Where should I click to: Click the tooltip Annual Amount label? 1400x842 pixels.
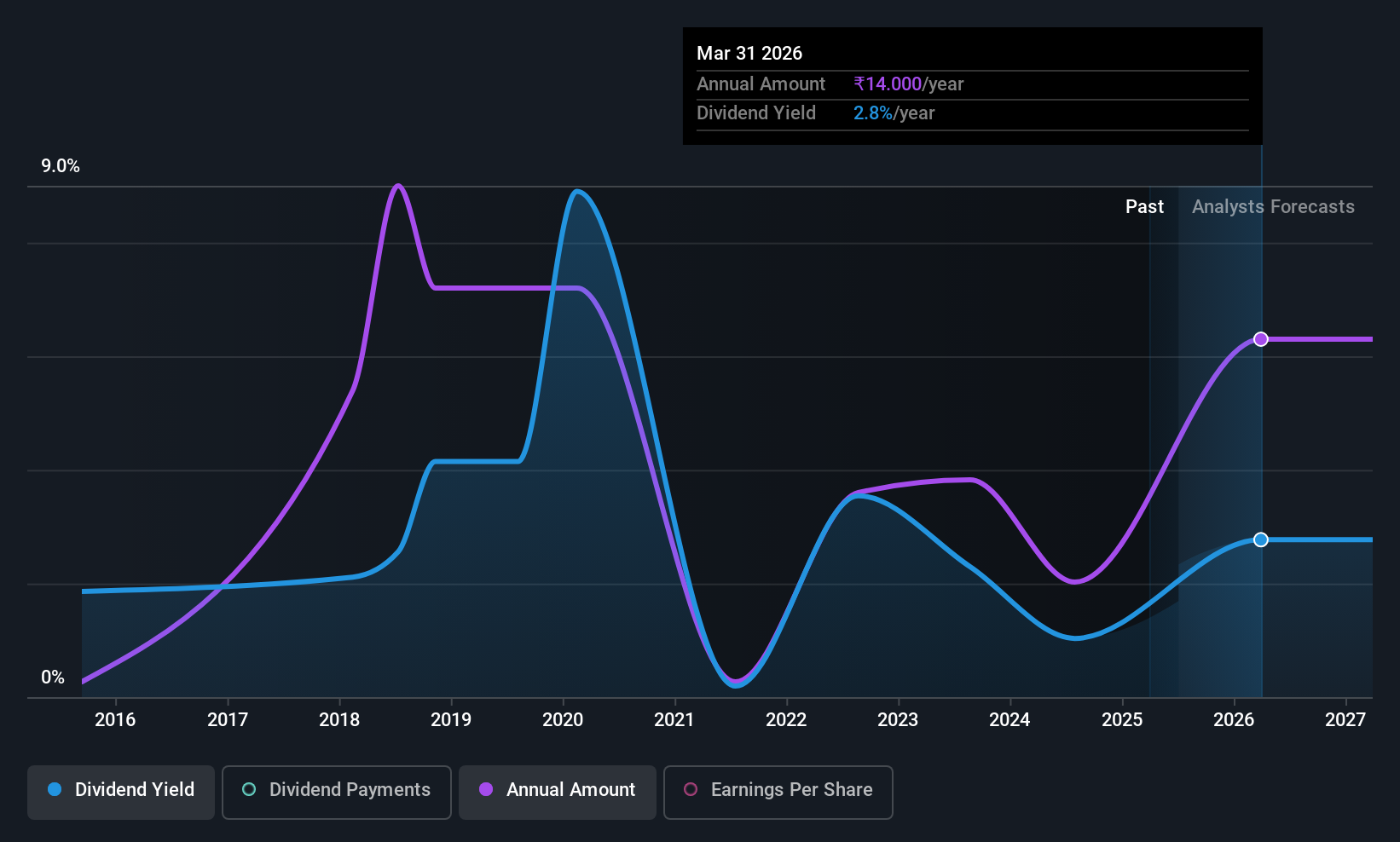(761, 84)
